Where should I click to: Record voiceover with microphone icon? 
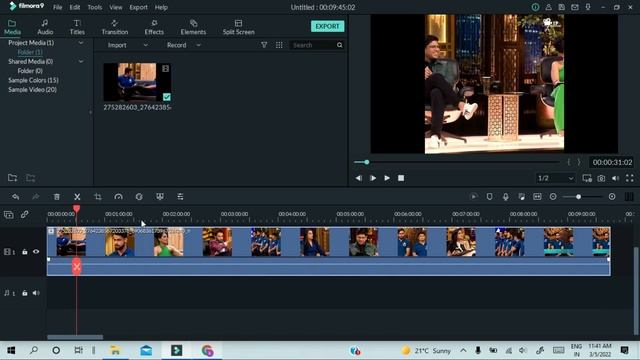click(x=505, y=197)
